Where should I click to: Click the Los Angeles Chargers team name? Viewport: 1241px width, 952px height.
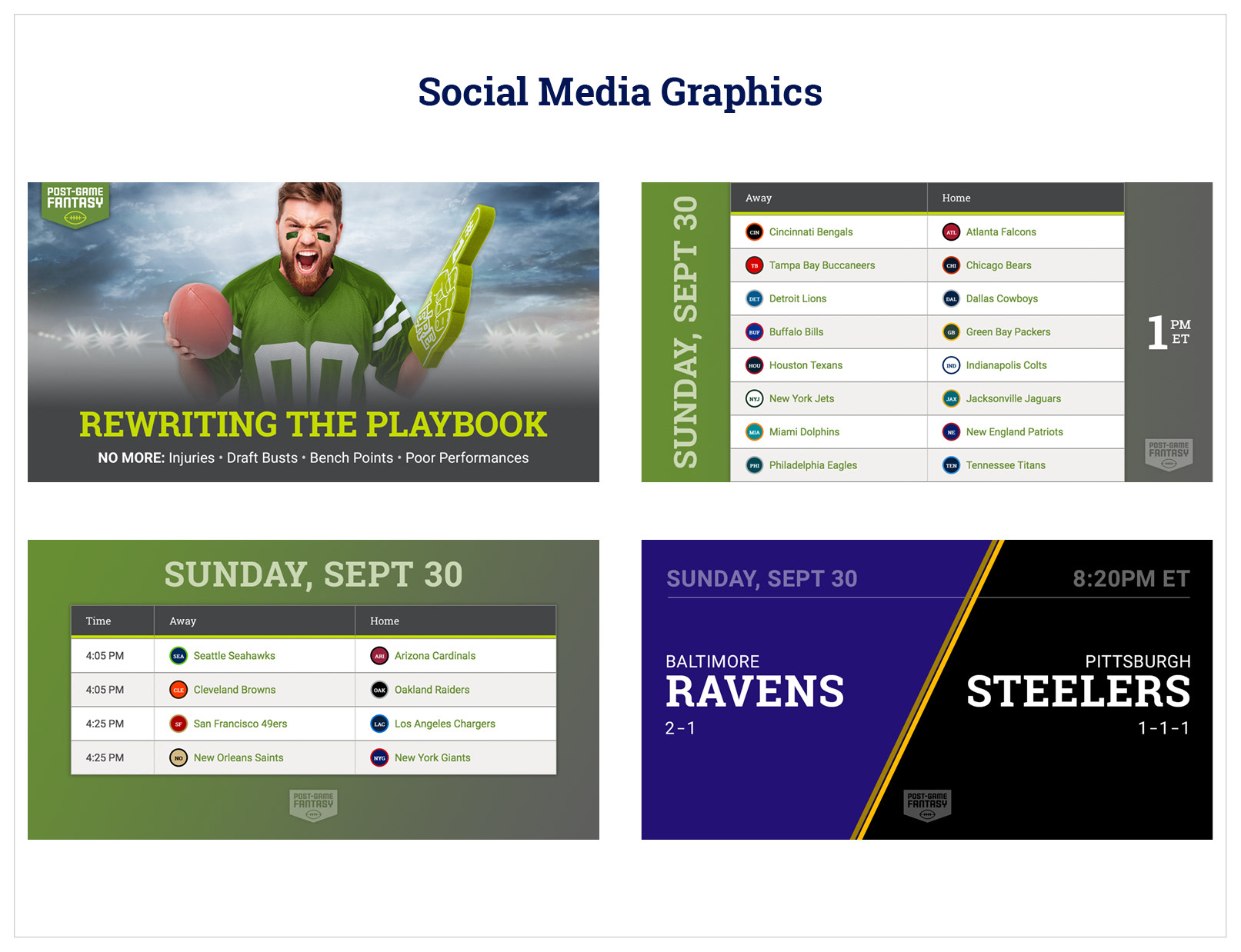(x=445, y=724)
